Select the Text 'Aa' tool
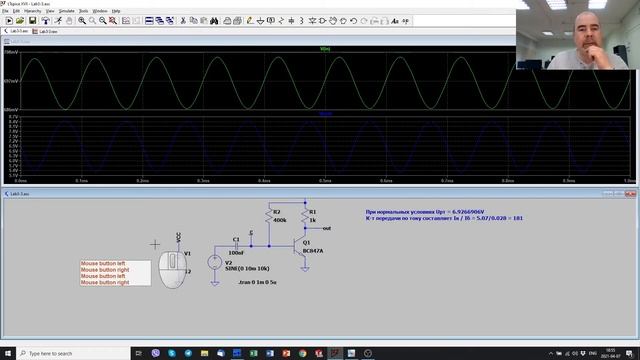 pos(395,21)
